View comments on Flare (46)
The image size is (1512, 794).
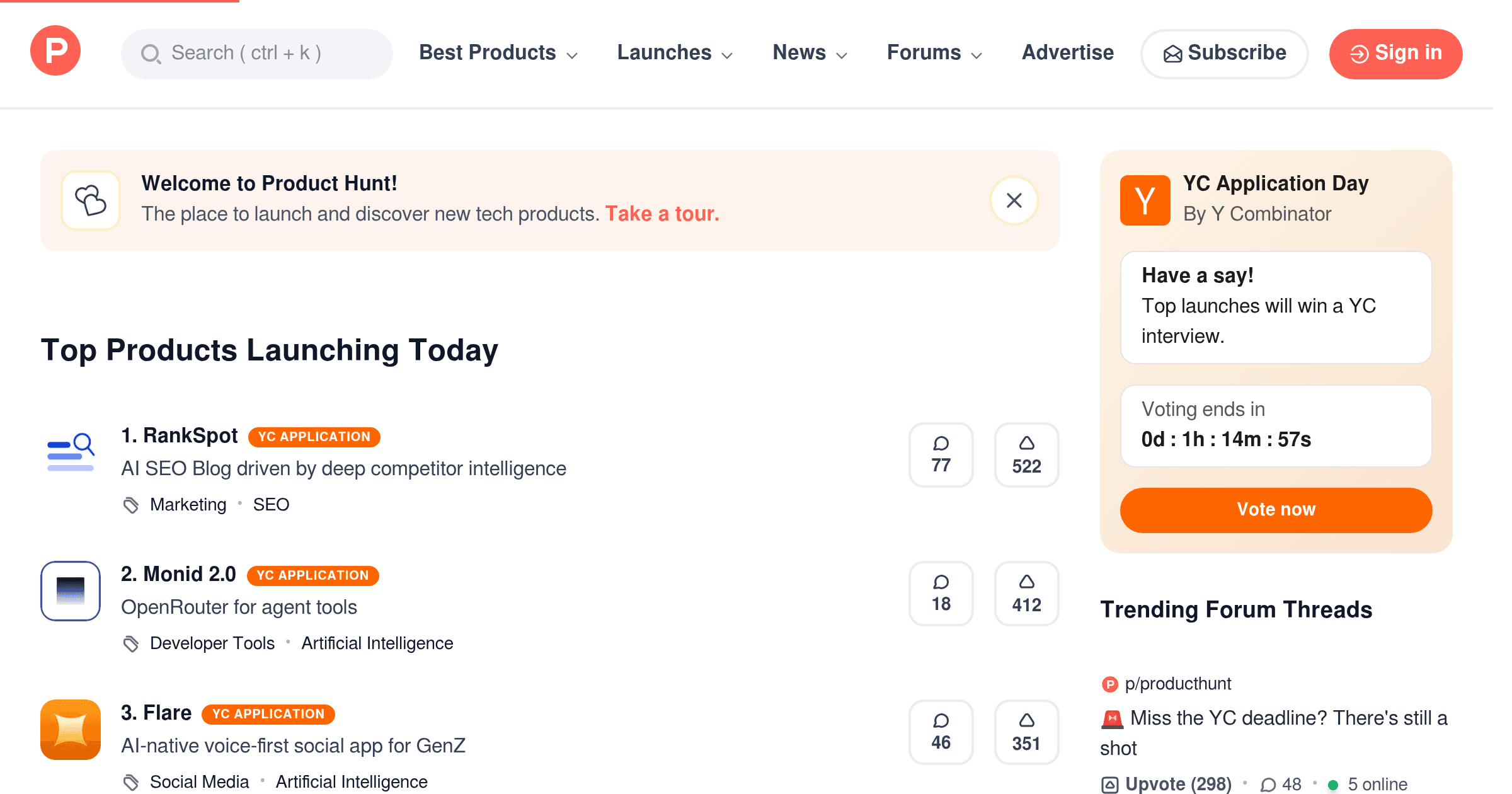pos(941,732)
